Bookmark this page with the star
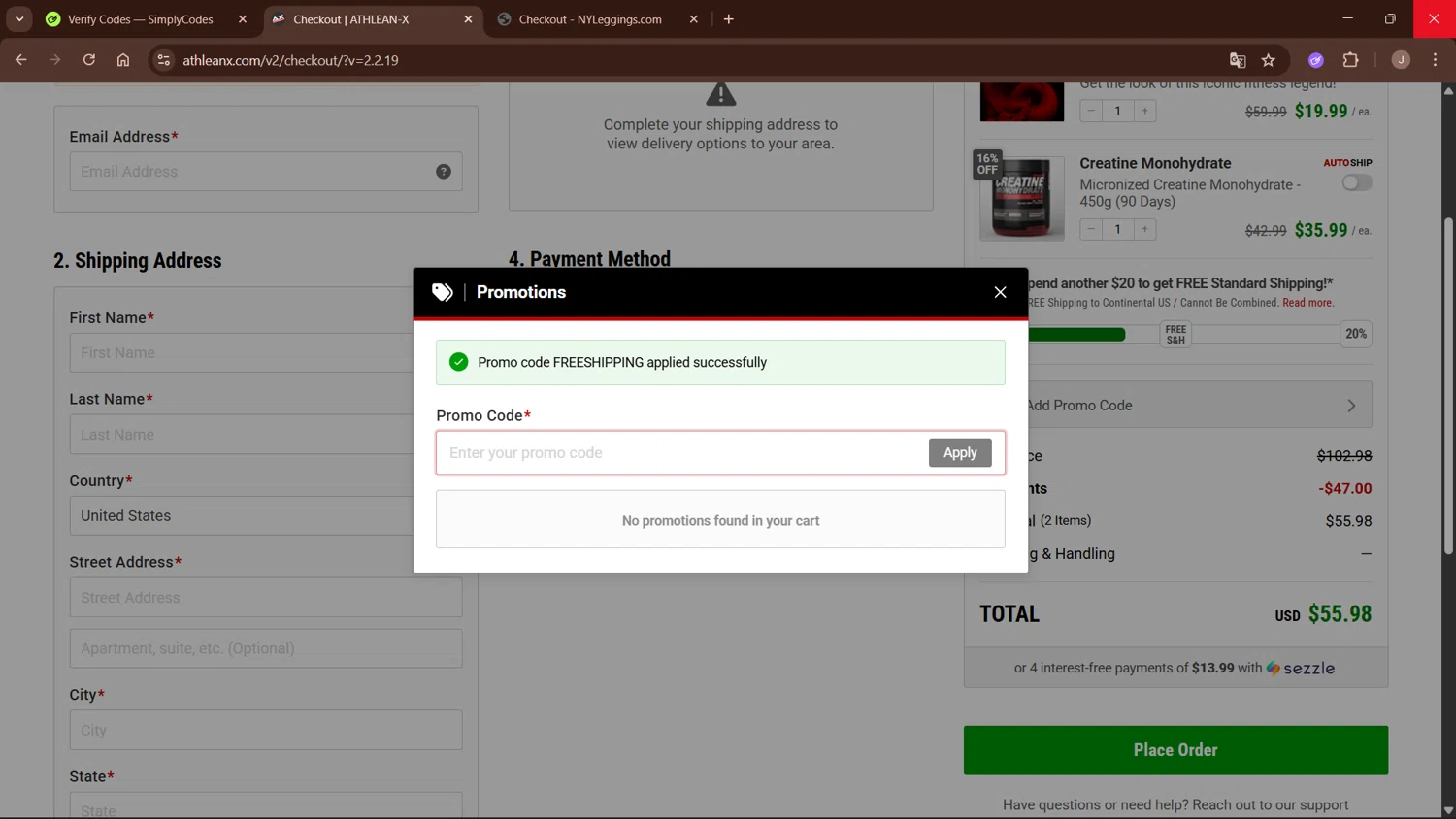This screenshot has width=1456, height=819. coord(1269,60)
